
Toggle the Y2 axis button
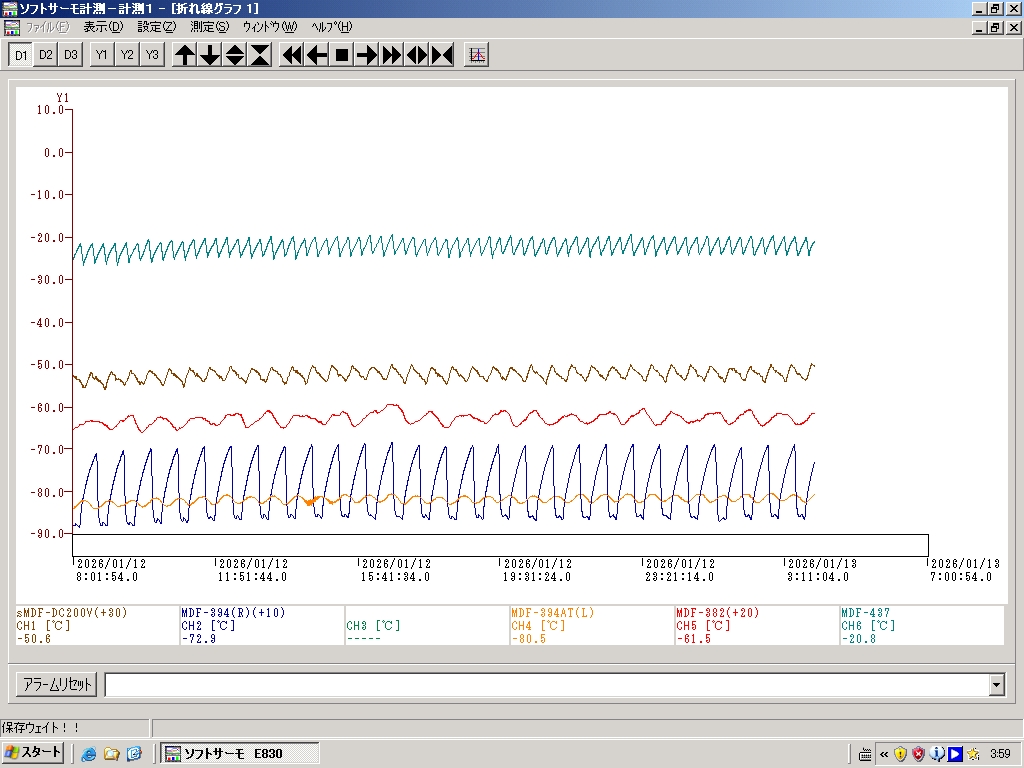tap(127, 55)
